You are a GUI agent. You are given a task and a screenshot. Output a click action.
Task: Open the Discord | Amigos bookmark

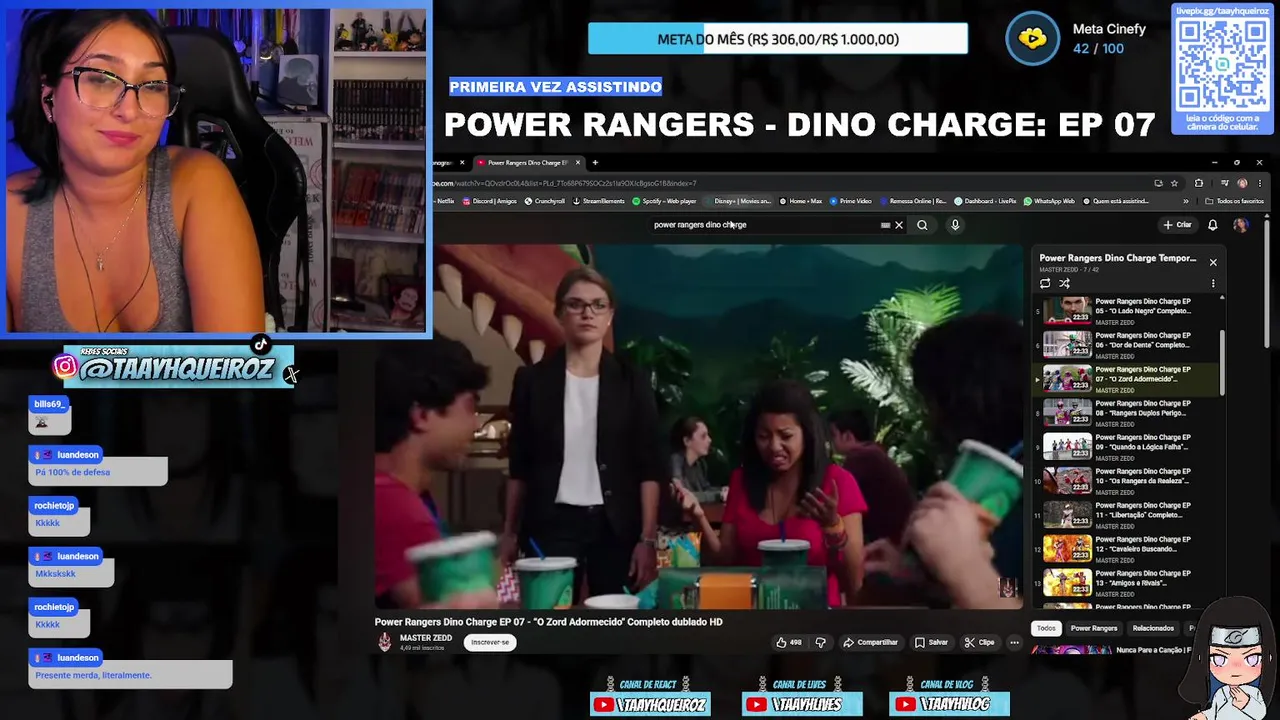[490, 201]
